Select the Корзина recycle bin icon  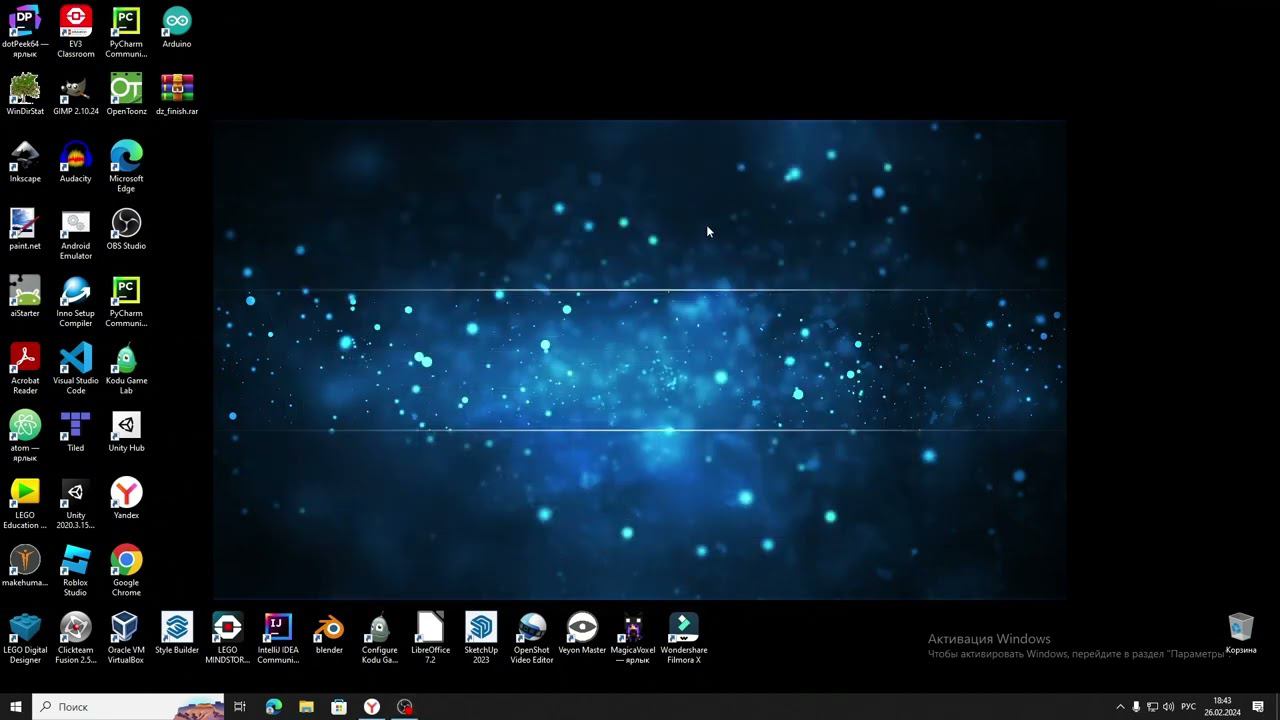coord(1241,632)
